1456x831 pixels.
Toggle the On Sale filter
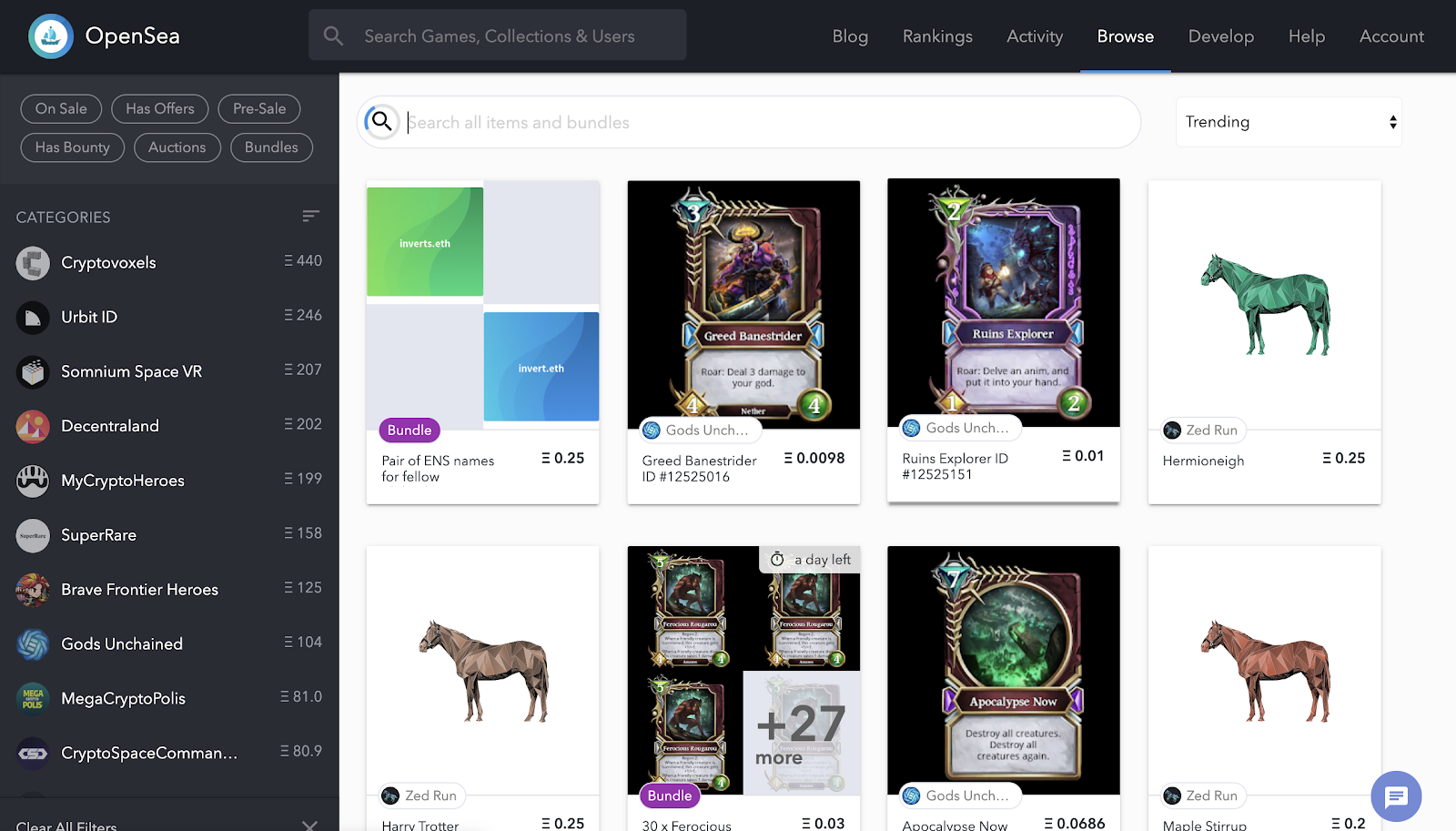61,108
